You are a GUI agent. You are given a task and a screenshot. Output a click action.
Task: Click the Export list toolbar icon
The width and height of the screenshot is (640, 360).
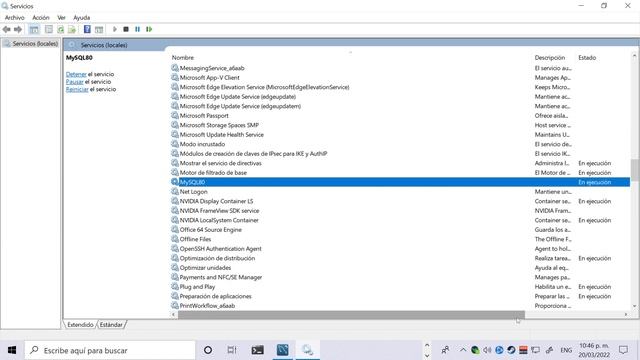pos(72,29)
